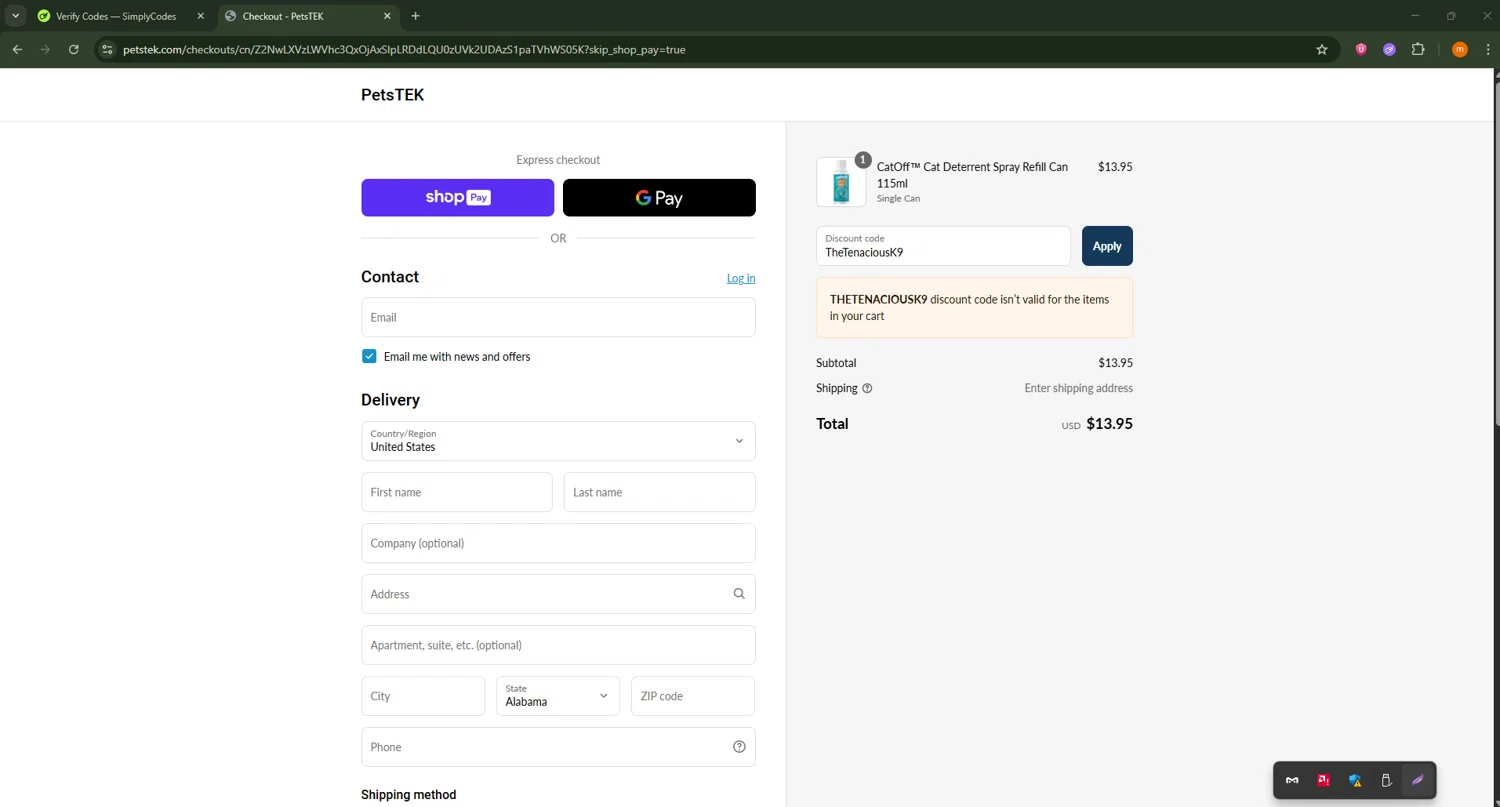Open the uBlock shield extension

point(1361,49)
